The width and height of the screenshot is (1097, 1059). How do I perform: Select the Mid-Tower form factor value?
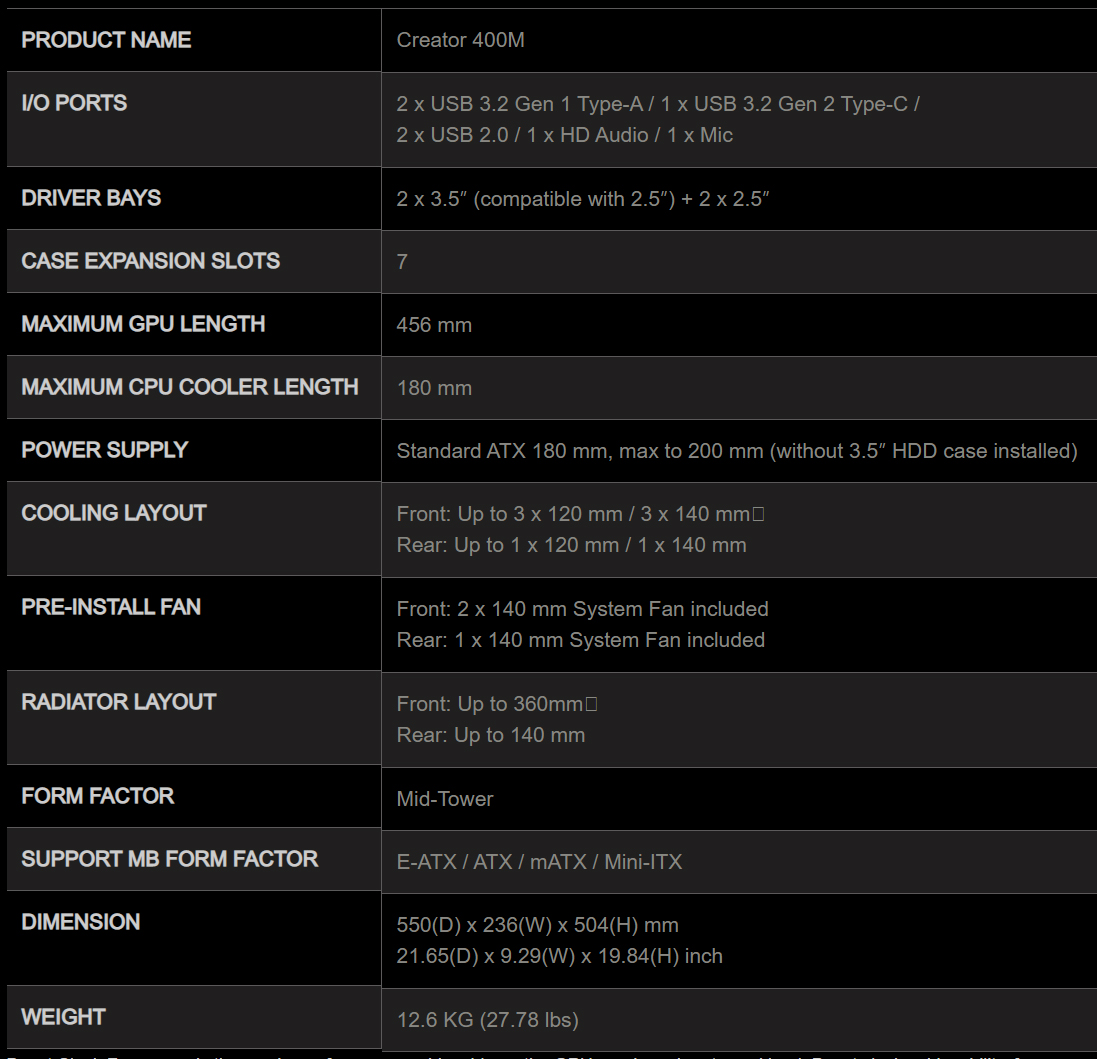point(445,799)
